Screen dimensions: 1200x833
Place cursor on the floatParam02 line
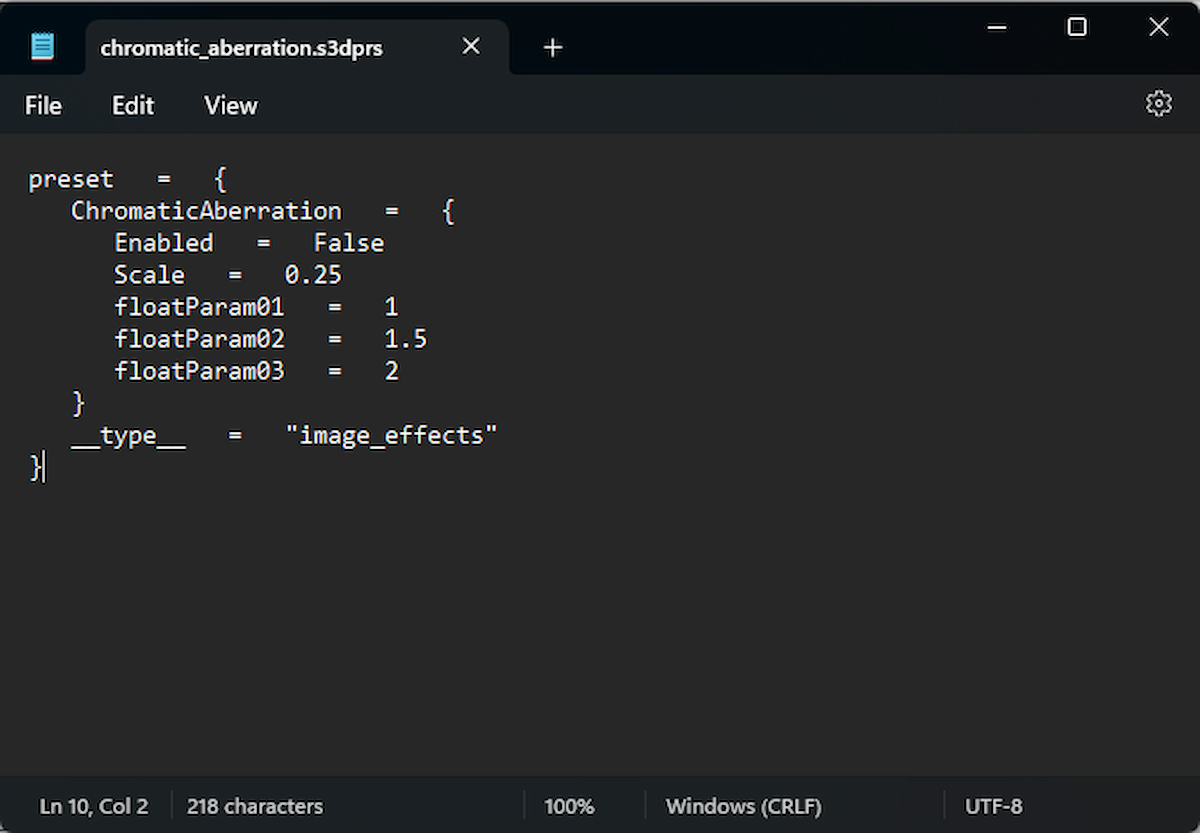[x=199, y=339]
